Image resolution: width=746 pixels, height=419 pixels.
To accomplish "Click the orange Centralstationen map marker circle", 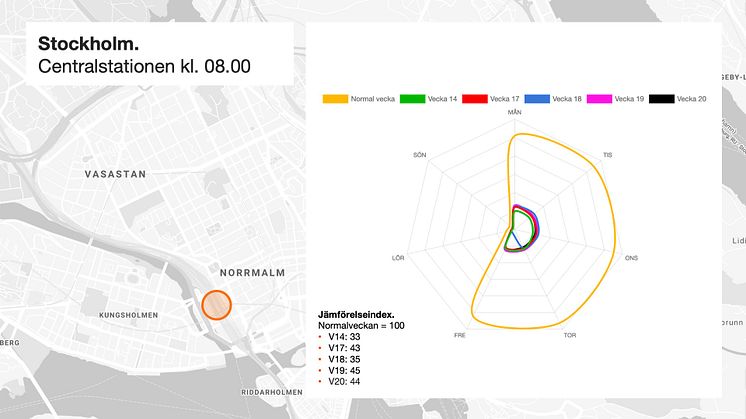I will [x=216, y=305].
